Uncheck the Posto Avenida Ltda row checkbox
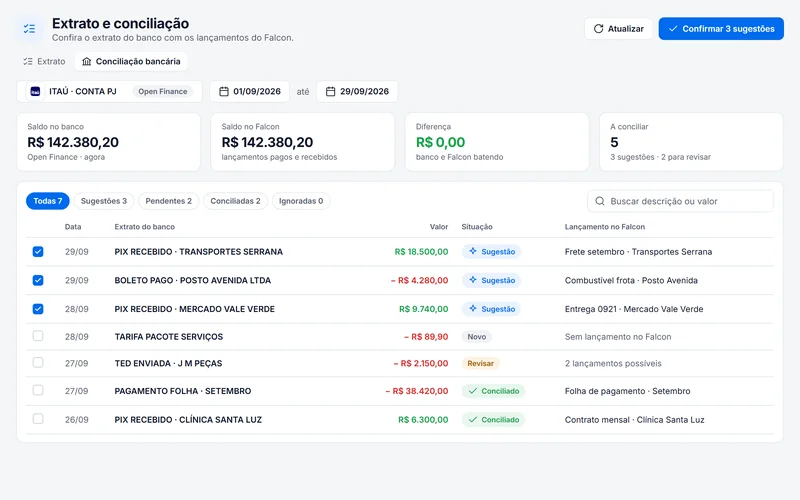This screenshot has width=800, height=500. (38, 280)
